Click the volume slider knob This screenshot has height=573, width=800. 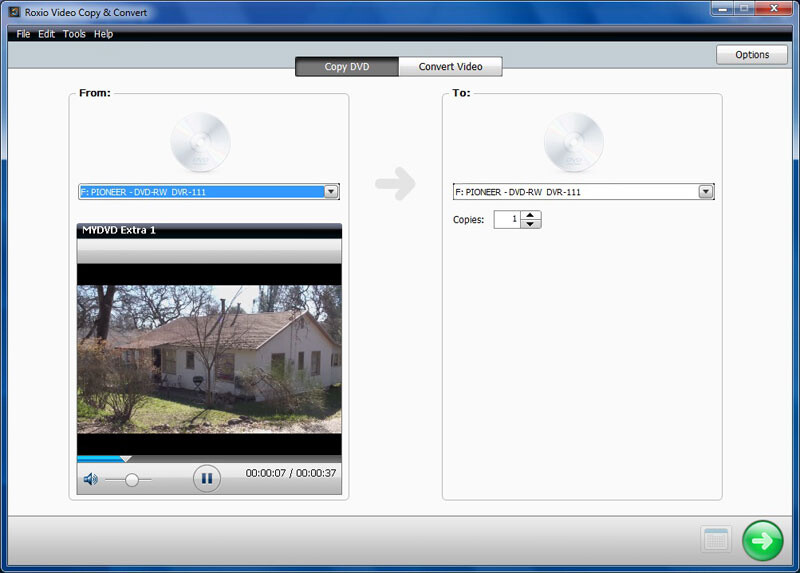132,480
